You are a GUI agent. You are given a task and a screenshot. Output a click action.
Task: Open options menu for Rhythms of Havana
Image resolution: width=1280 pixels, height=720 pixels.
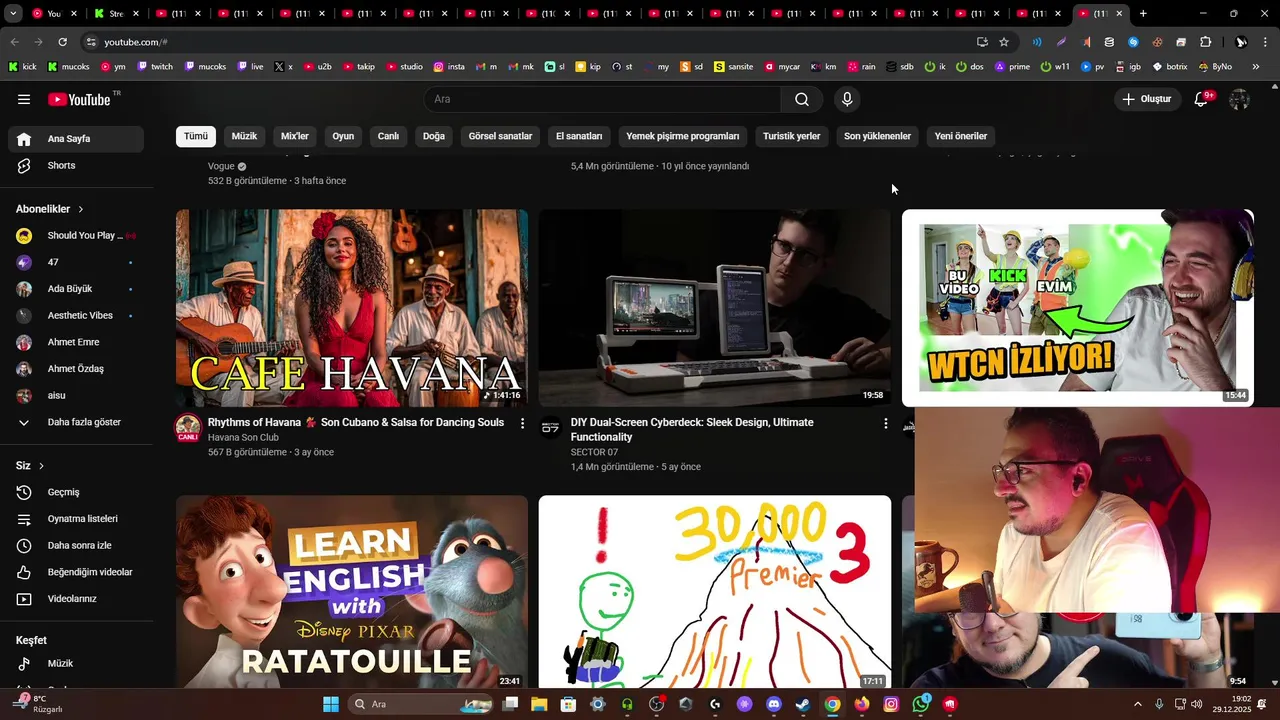[x=522, y=424]
